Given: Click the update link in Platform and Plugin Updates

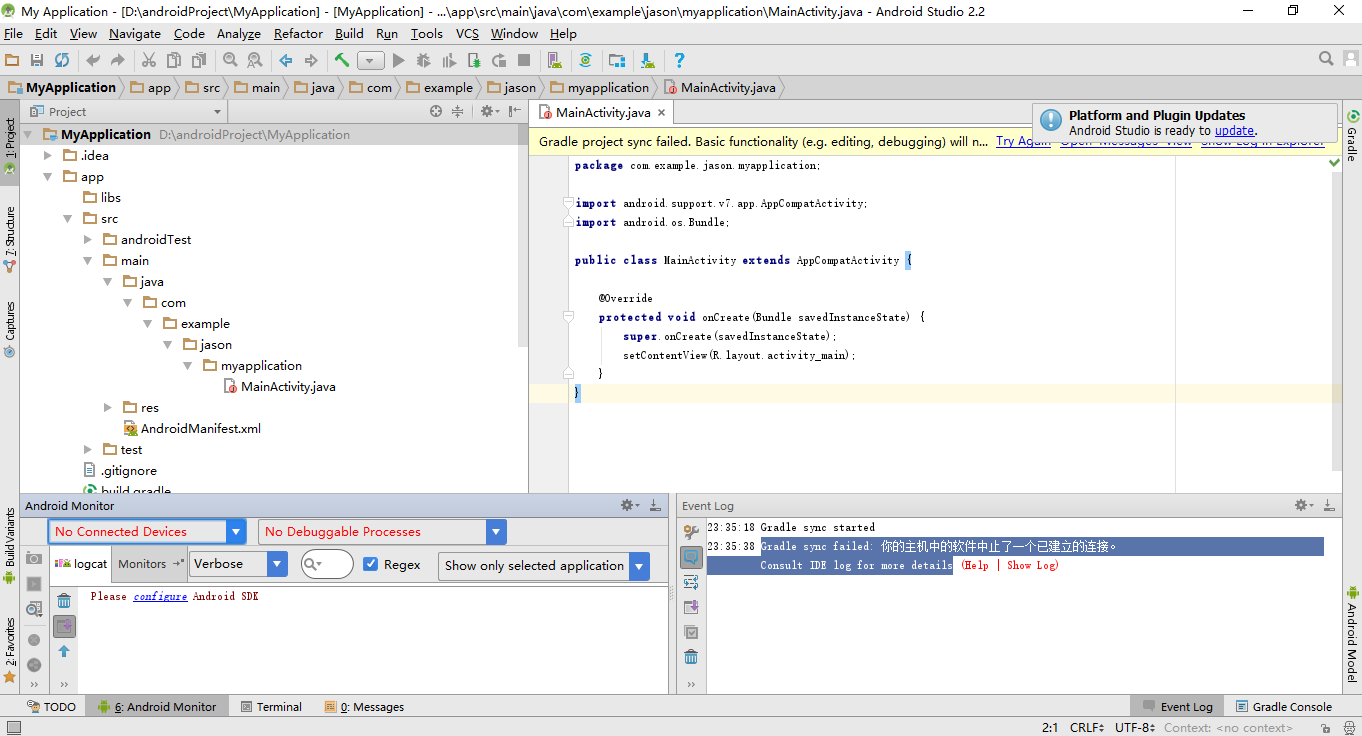Looking at the screenshot, I should click(1234, 130).
